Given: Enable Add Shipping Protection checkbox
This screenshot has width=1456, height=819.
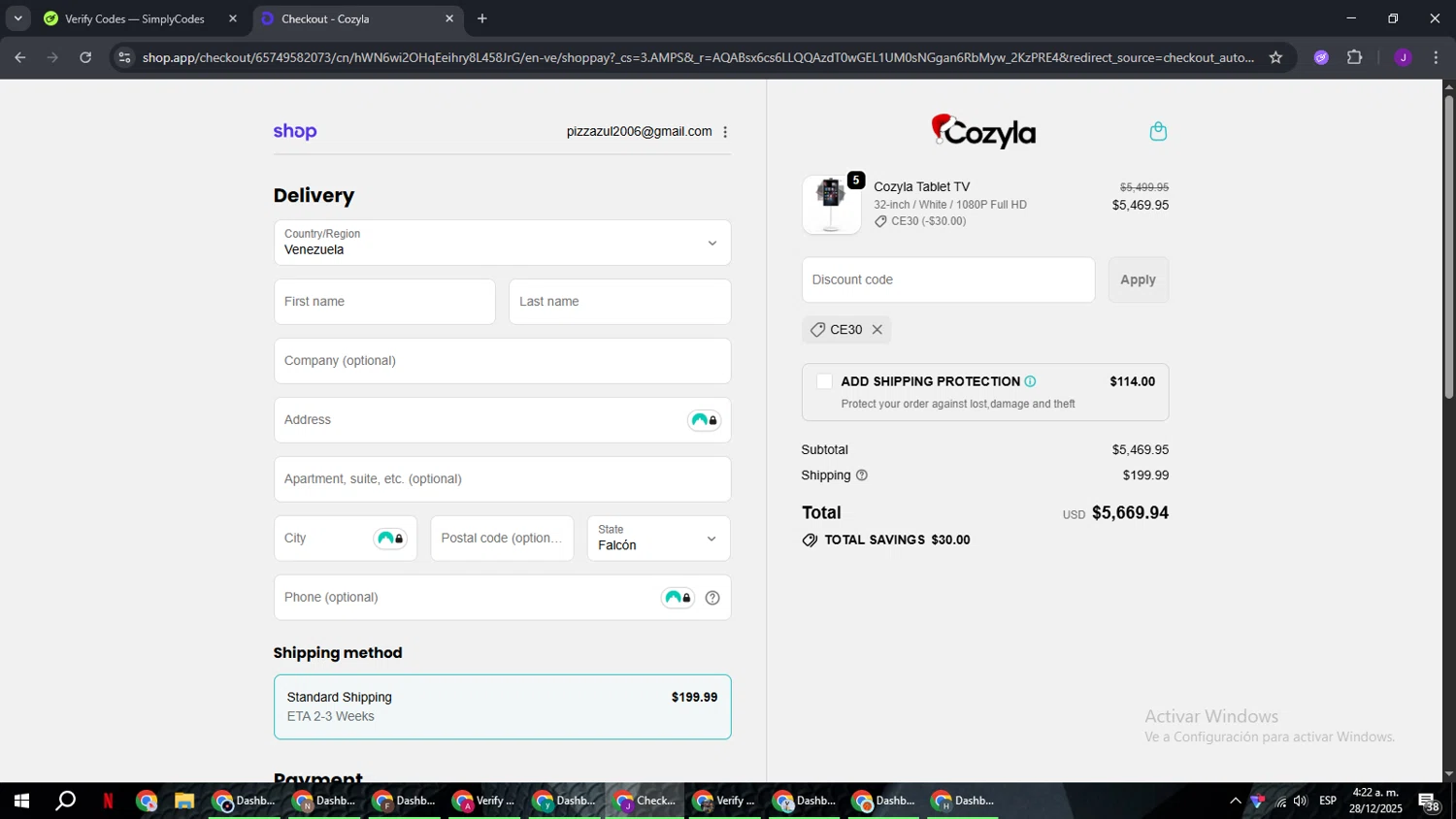Looking at the screenshot, I should [x=824, y=381].
